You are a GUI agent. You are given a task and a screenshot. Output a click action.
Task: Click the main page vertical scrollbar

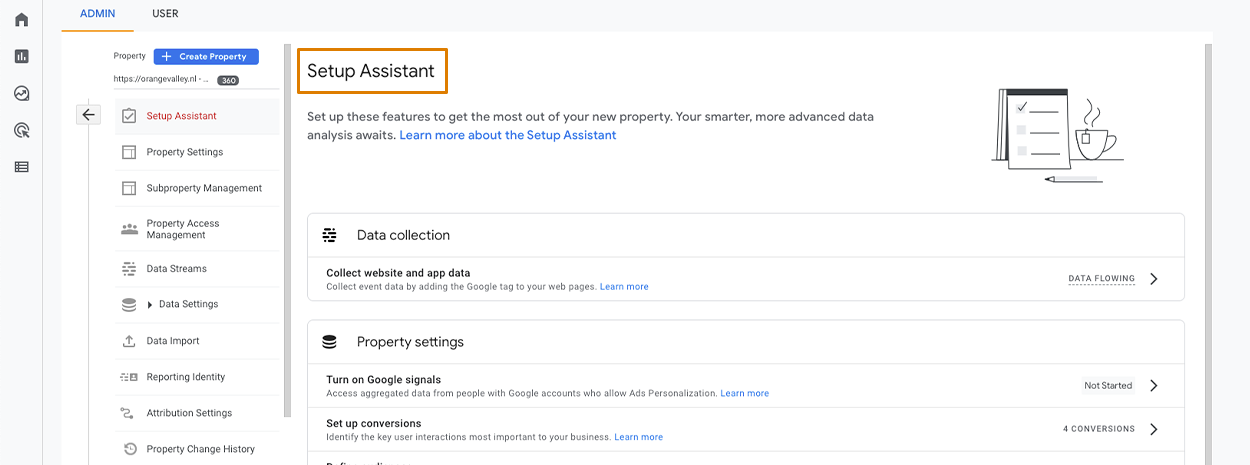point(1207,254)
